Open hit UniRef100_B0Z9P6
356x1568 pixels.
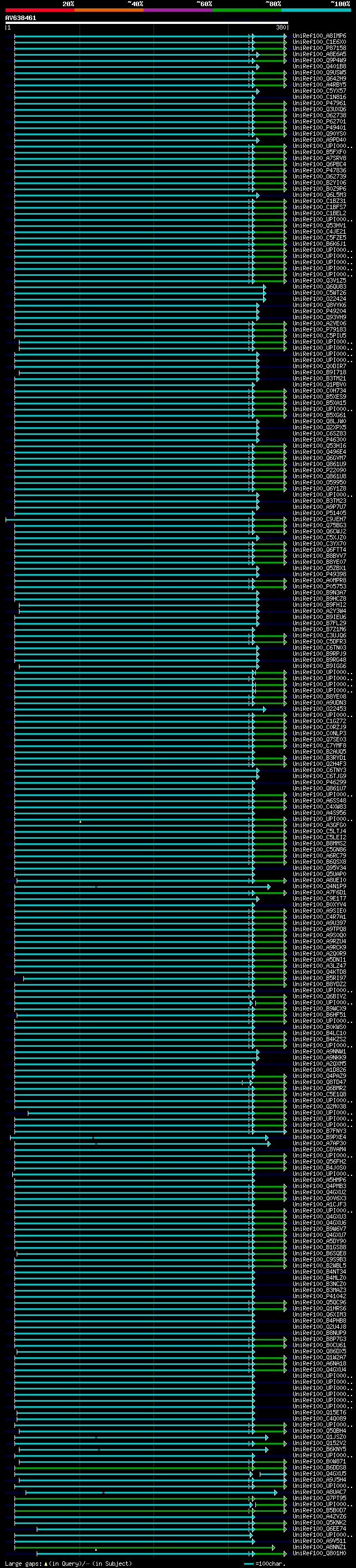pos(319,189)
